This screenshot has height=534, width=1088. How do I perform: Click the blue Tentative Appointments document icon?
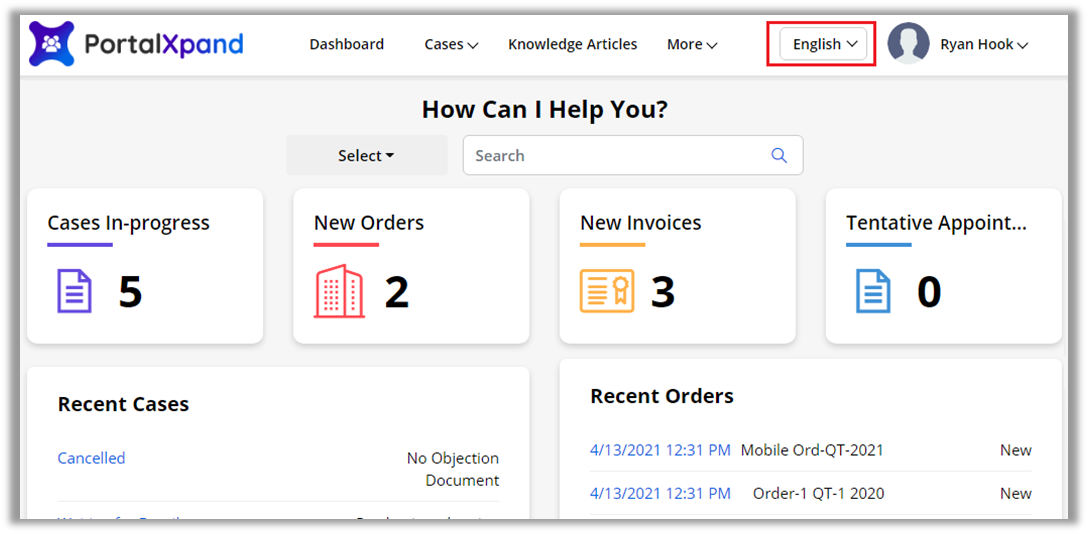(873, 292)
